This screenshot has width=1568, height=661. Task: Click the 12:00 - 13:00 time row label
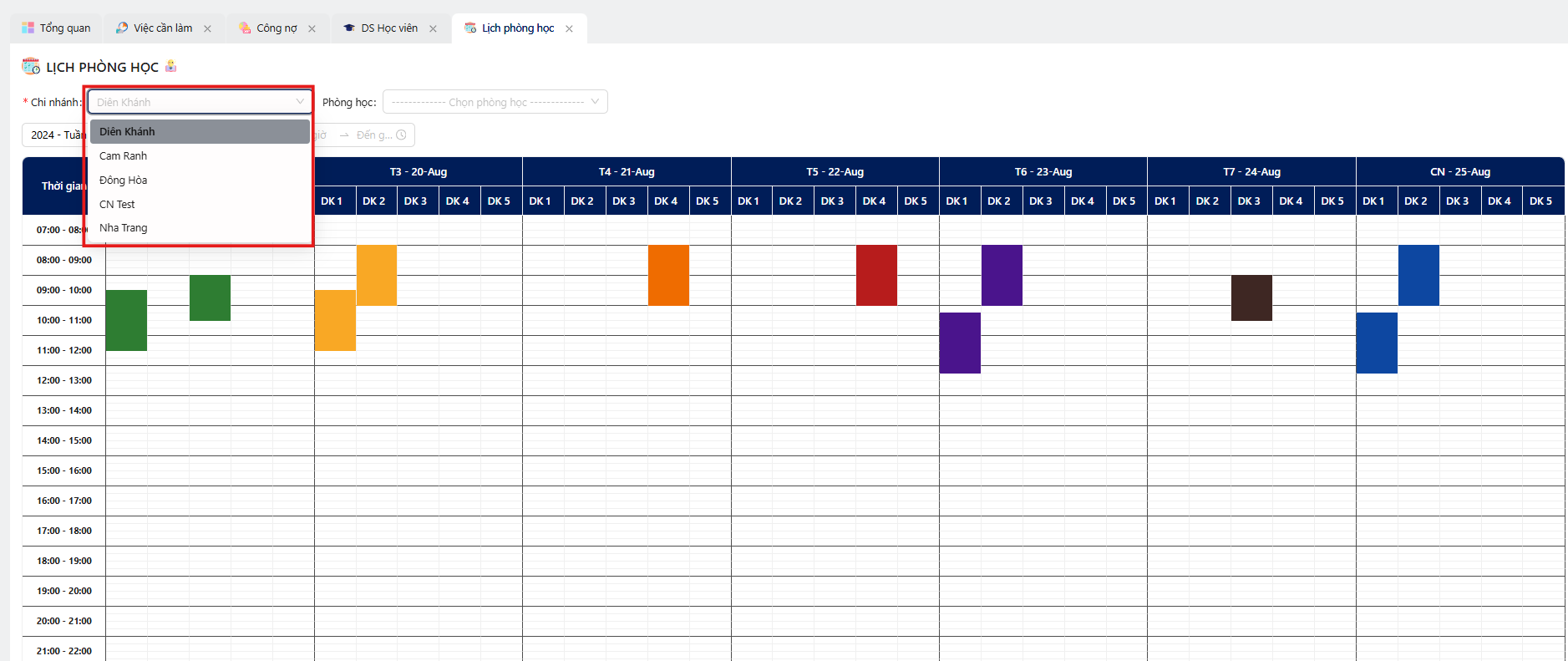coord(64,380)
